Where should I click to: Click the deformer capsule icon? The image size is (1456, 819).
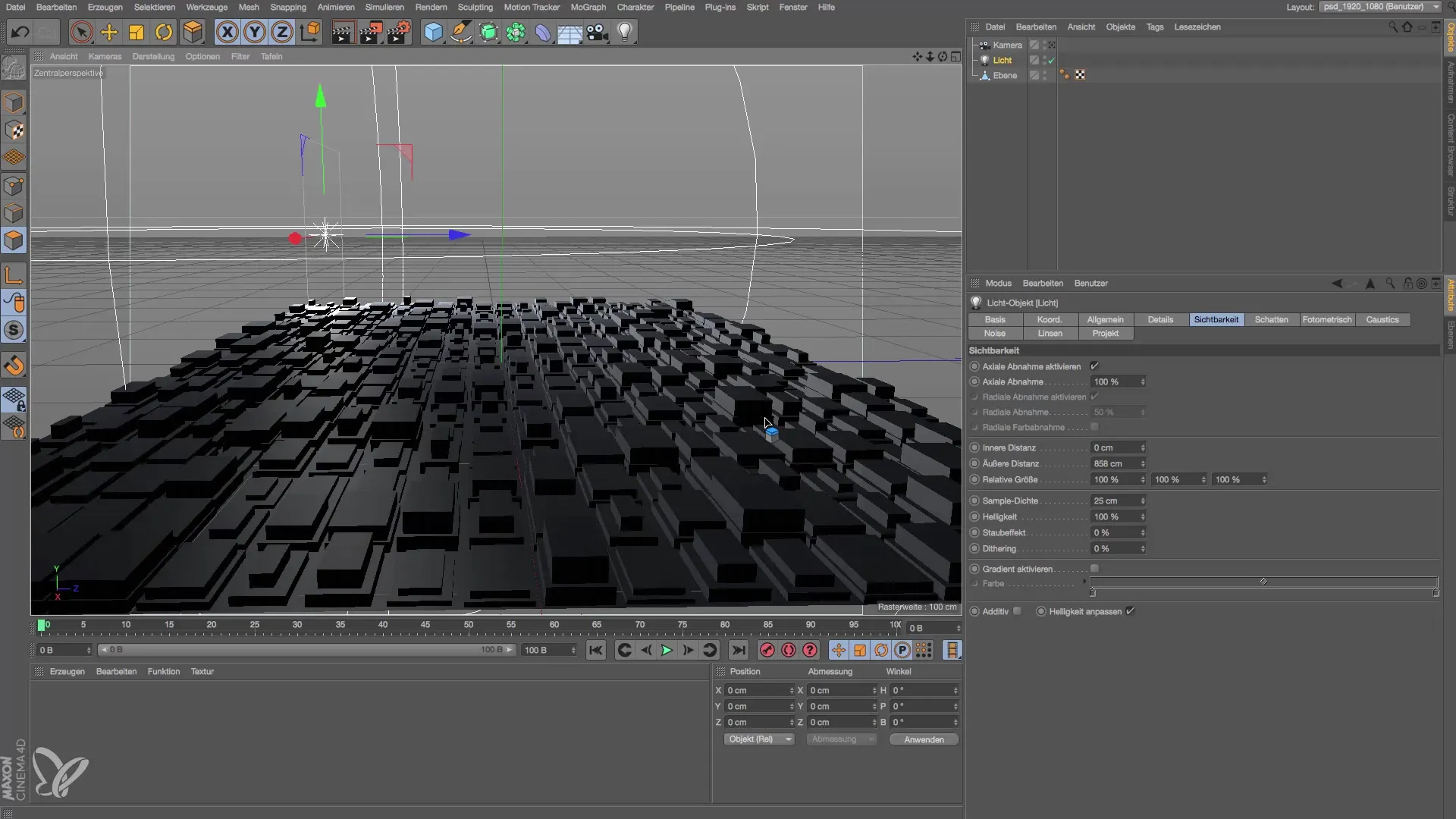tap(543, 32)
